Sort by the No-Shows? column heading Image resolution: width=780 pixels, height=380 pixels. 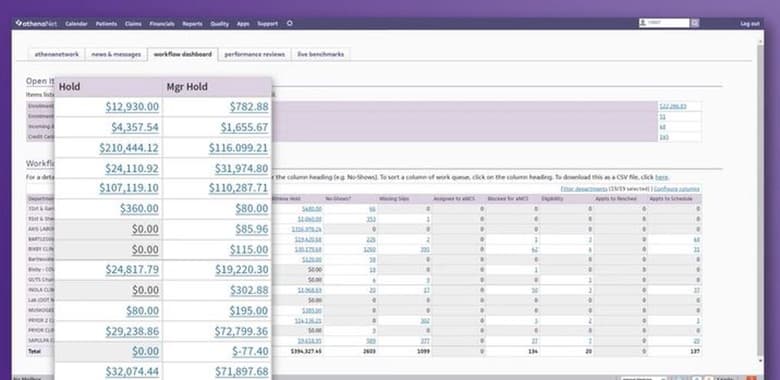(x=338, y=199)
